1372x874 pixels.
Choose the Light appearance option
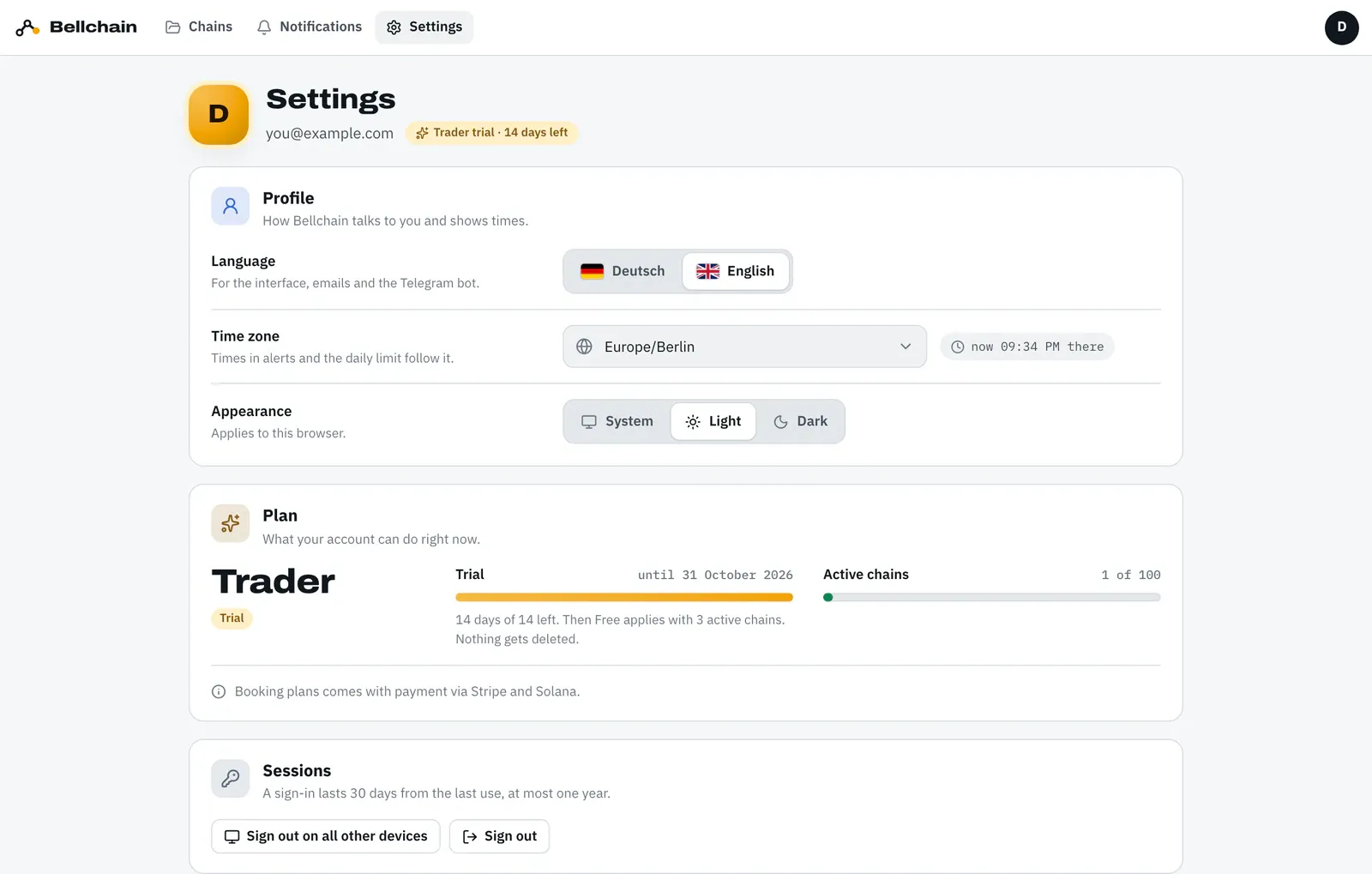click(713, 421)
